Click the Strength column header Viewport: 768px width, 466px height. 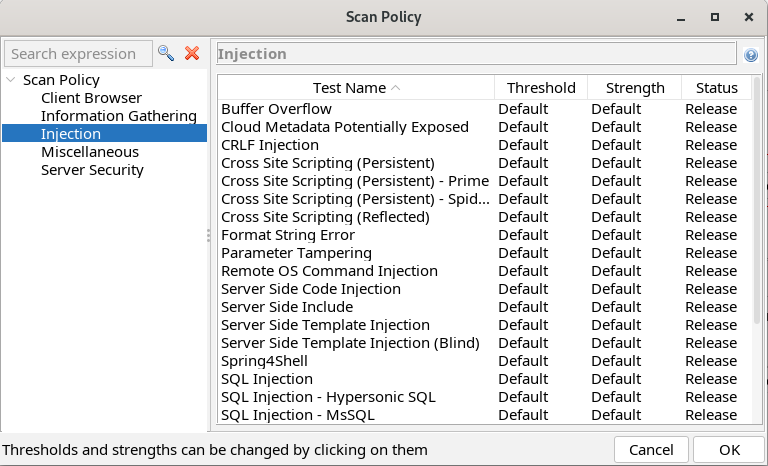(x=634, y=88)
